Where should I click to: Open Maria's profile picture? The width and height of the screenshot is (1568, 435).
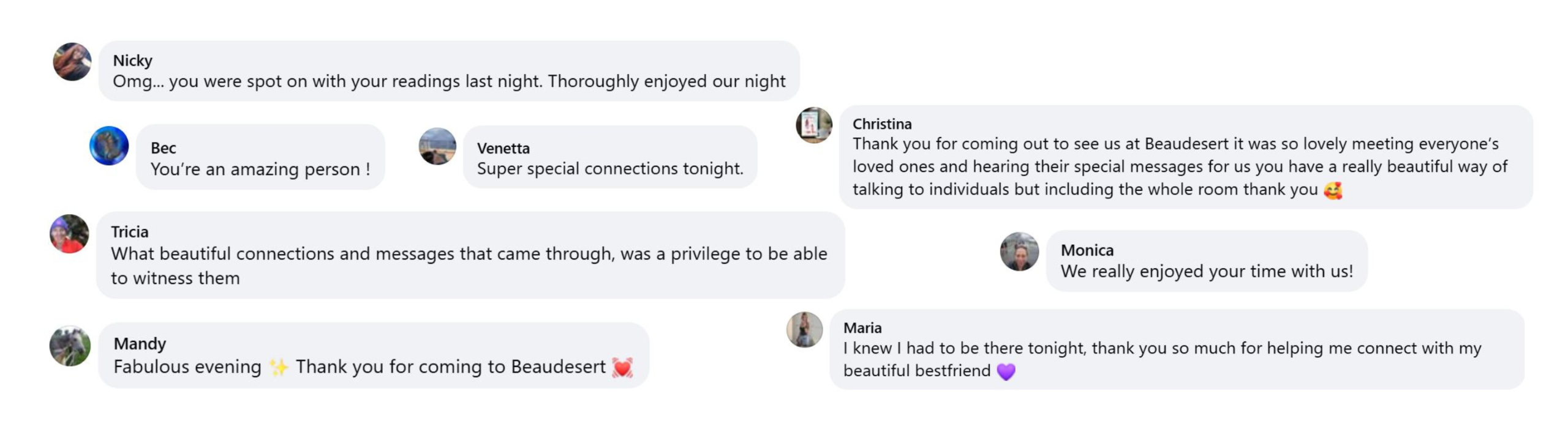tap(804, 330)
